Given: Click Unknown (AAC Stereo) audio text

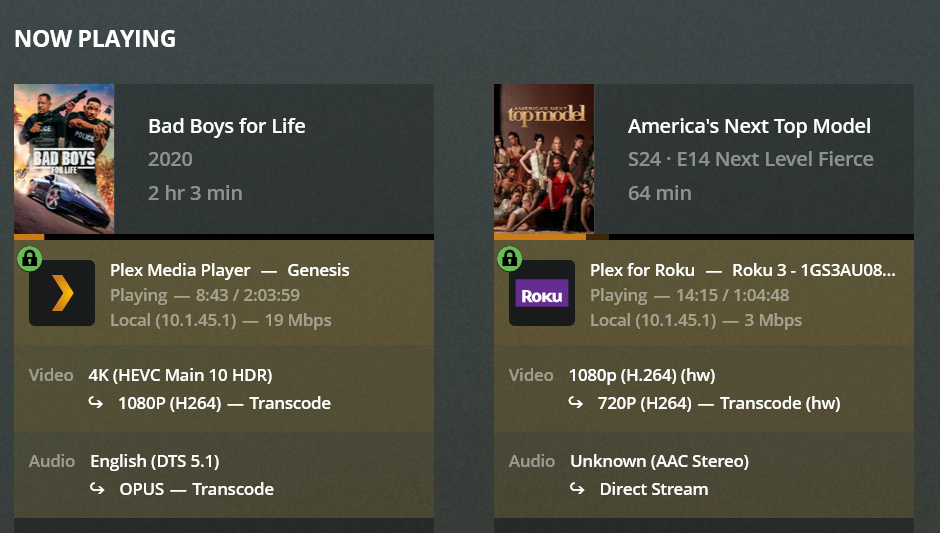Looking at the screenshot, I should point(659,461).
